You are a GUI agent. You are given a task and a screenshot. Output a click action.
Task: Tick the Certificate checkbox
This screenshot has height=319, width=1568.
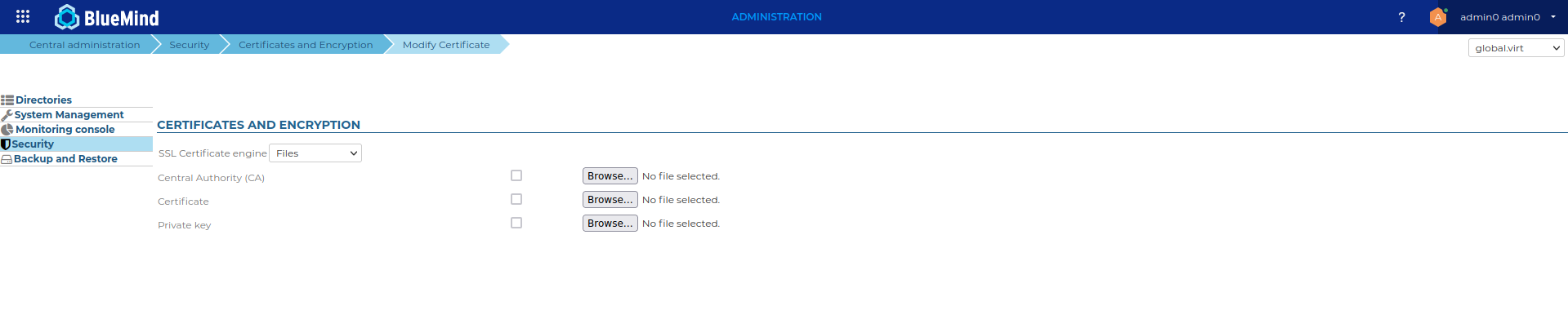coord(516,199)
